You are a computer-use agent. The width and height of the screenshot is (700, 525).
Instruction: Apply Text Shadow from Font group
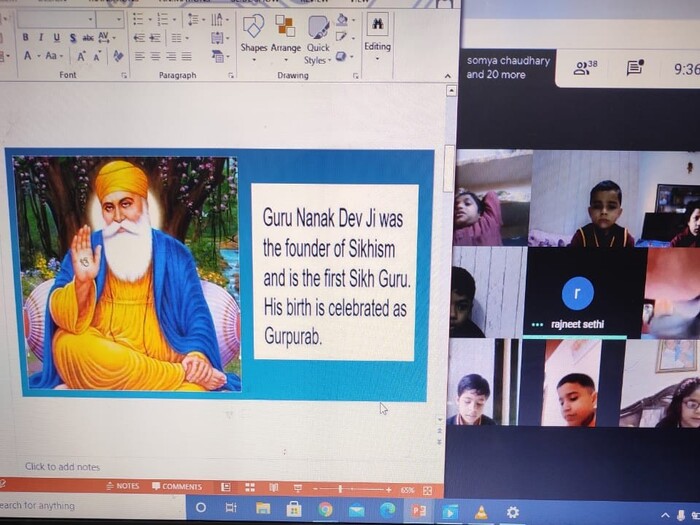click(73, 38)
